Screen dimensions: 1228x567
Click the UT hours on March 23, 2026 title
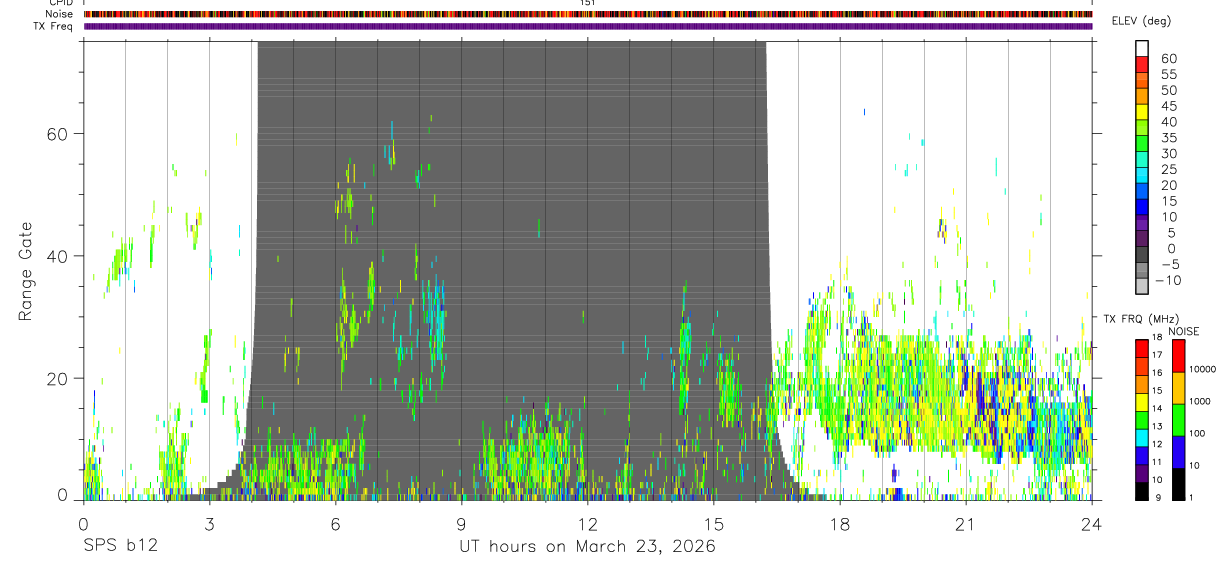(588, 548)
